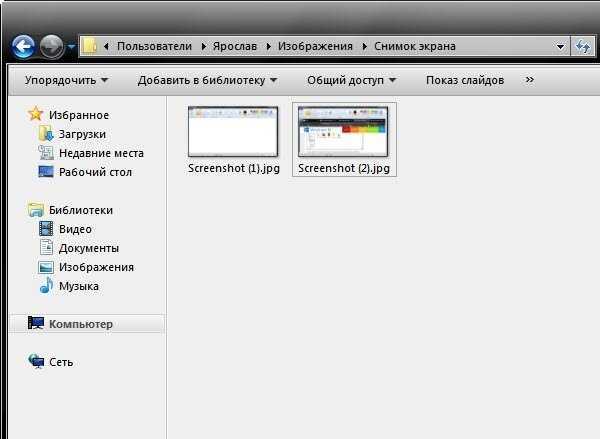
Task: Click the Screenshot (1).jpg file name
Action: pos(234,168)
